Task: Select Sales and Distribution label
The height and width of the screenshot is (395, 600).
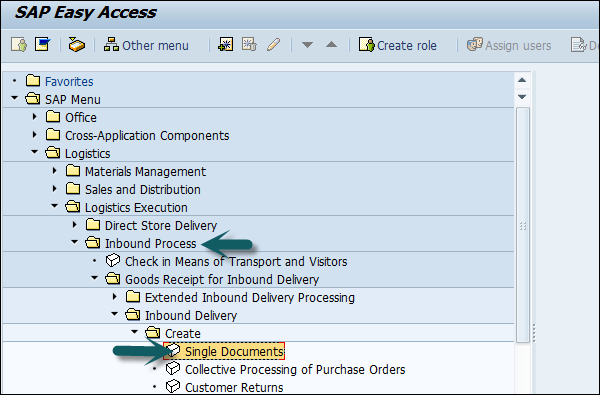Action: (143, 189)
